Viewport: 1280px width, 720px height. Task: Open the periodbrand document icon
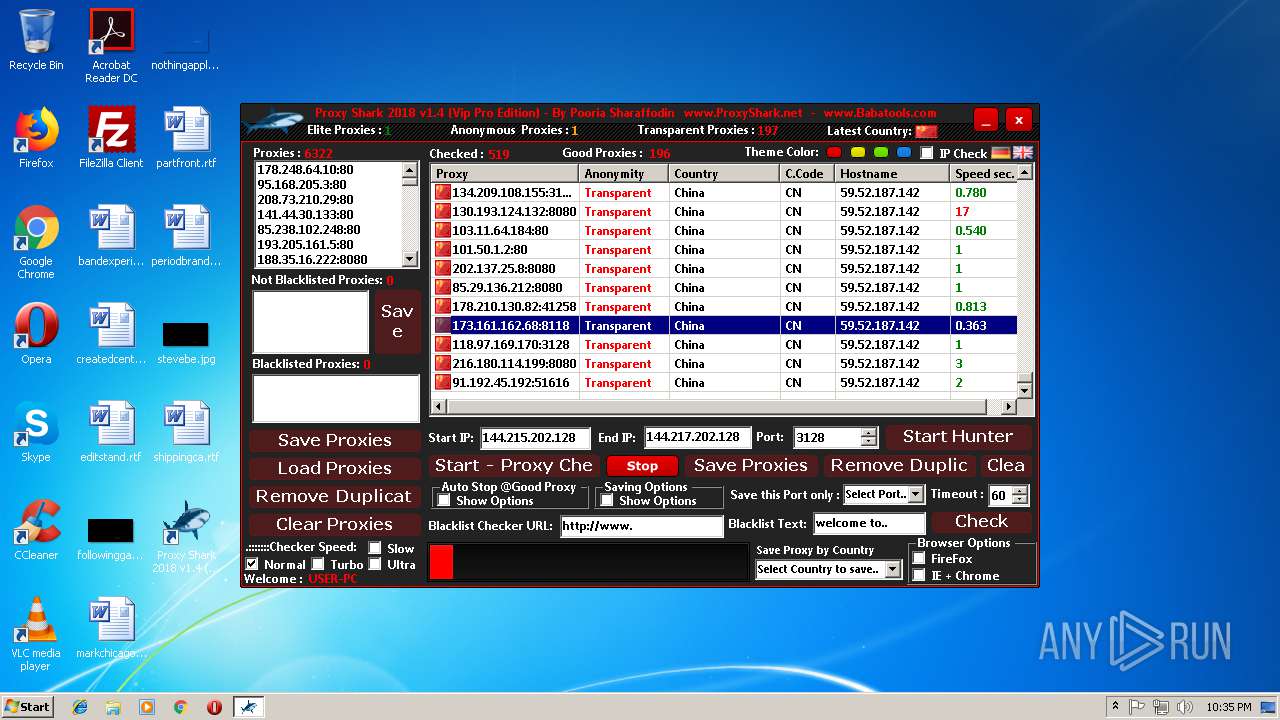(186, 236)
